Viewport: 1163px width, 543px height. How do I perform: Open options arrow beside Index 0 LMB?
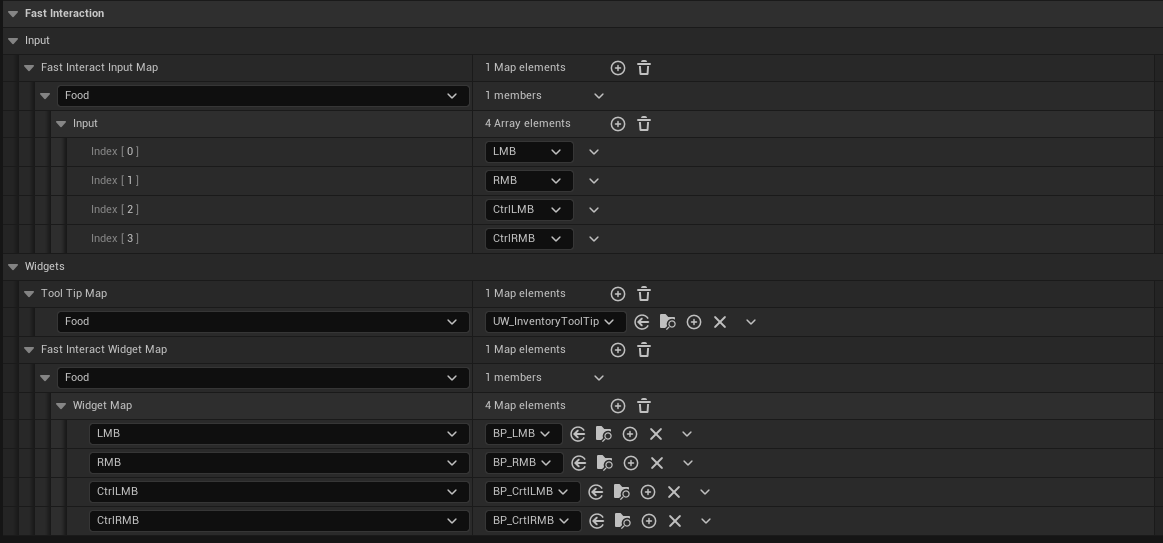[x=593, y=152]
